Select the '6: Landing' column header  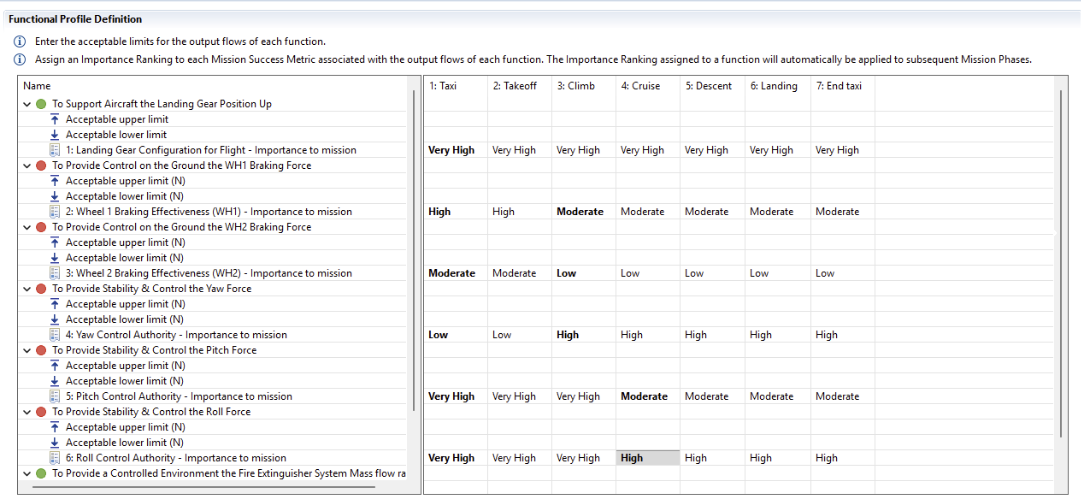[776, 86]
